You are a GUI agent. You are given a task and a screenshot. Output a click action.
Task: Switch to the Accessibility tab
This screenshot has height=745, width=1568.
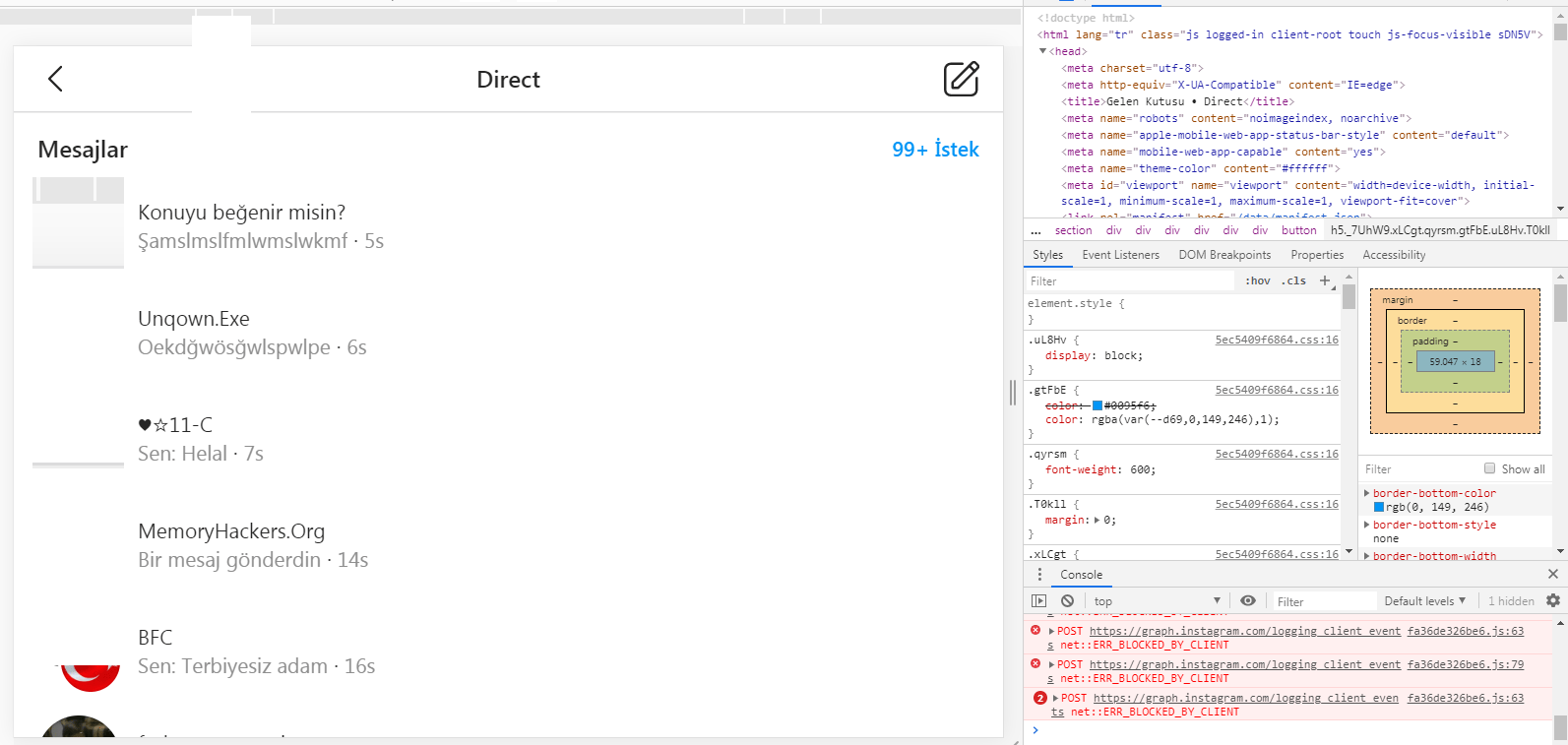[1394, 255]
